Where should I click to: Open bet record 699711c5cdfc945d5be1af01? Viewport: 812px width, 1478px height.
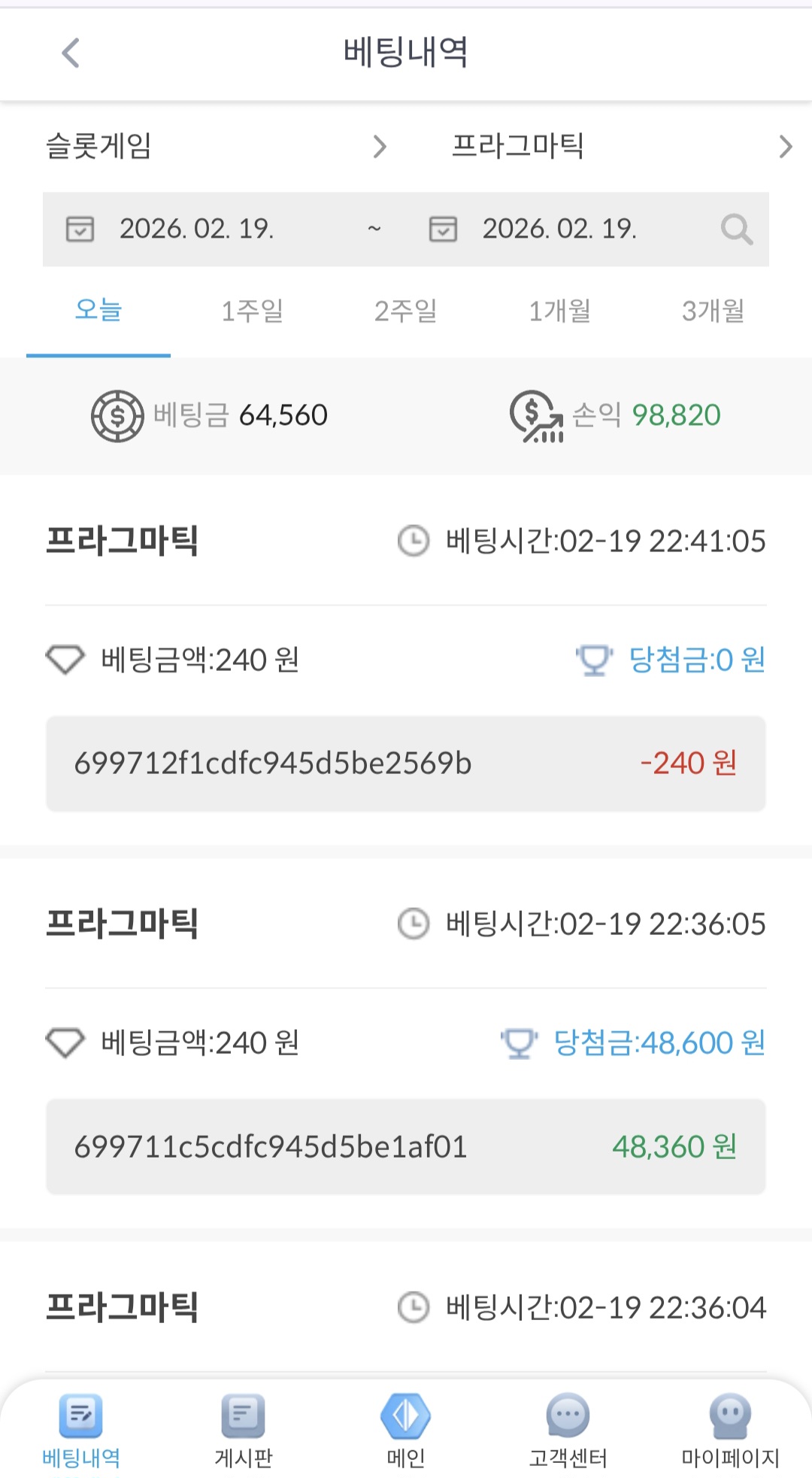[406, 1147]
